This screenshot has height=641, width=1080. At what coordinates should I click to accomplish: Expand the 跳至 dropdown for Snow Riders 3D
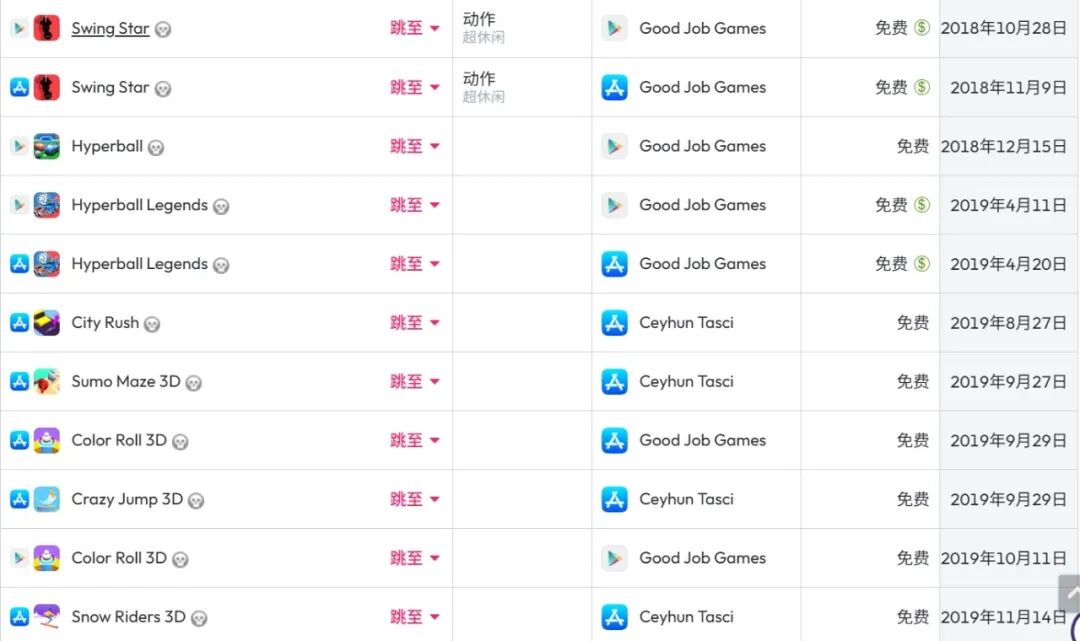pos(415,617)
